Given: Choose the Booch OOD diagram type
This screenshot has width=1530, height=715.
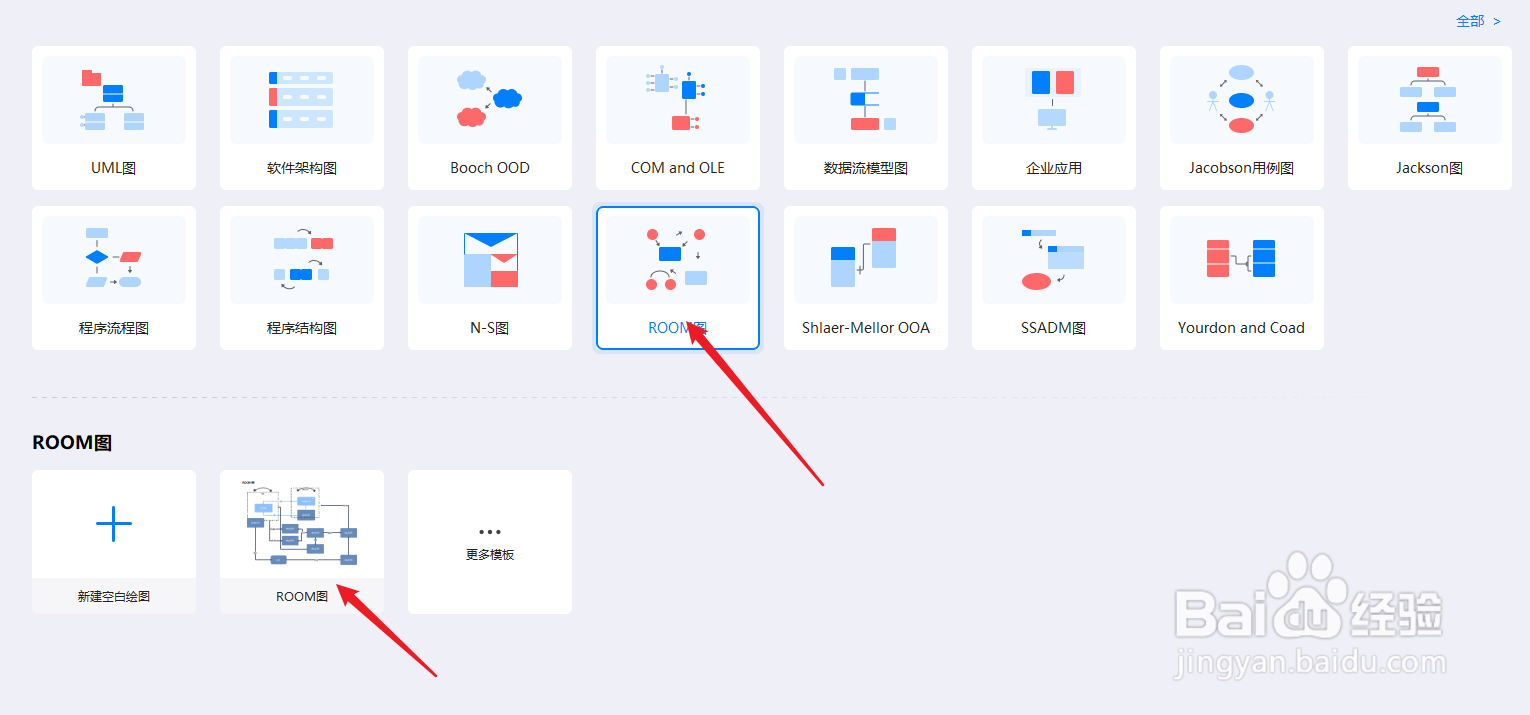Looking at the screenshot, I should [x=489, y=118].
